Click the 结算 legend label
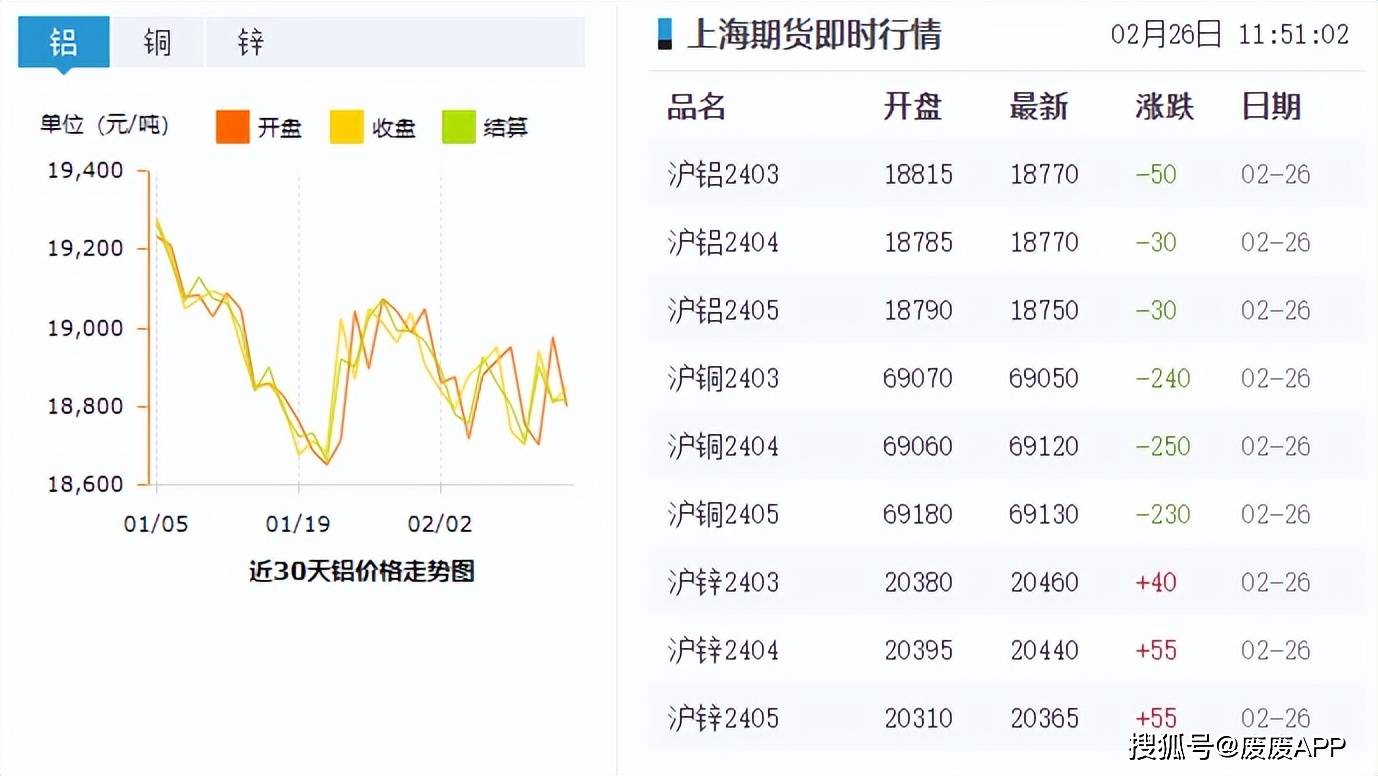Image resolution: width=1378 pixels, height=776 pixels. [505, 128]
